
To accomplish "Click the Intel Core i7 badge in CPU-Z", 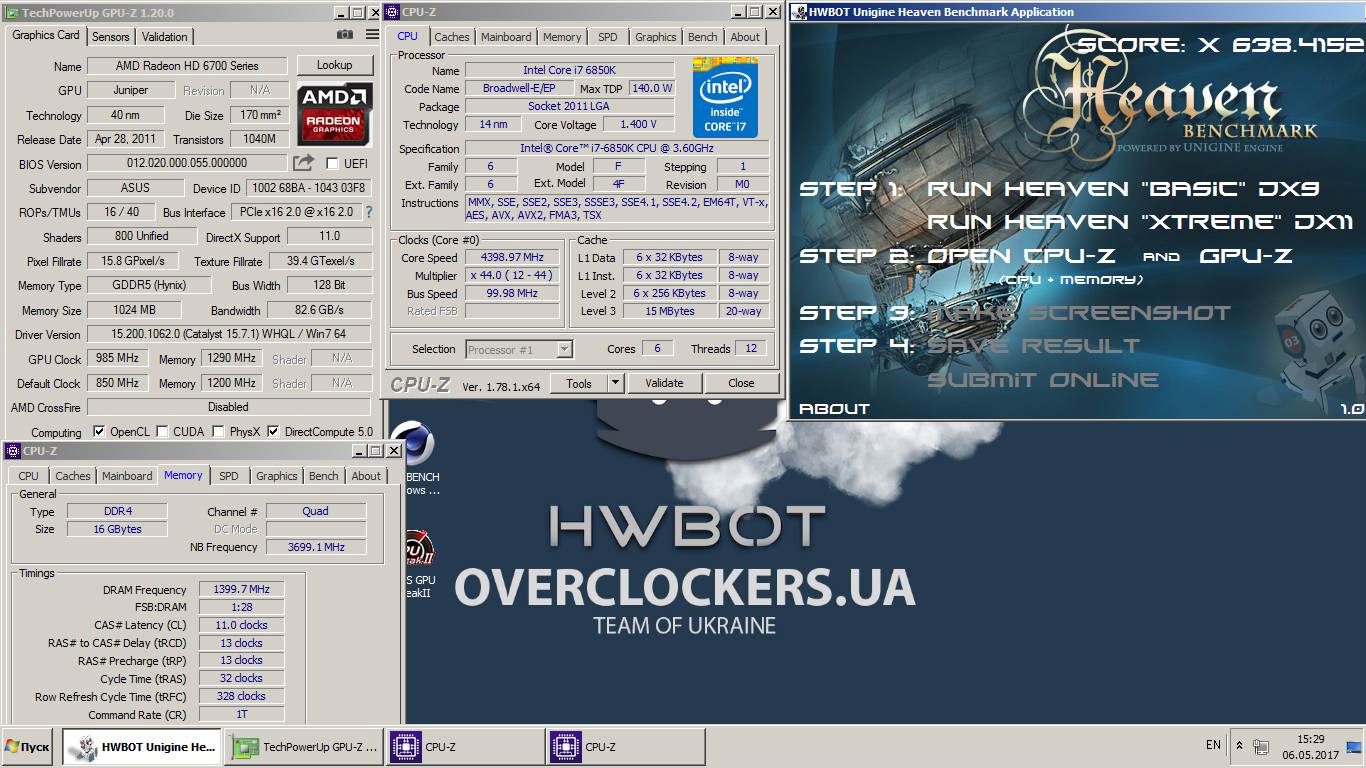I will 725,98.
